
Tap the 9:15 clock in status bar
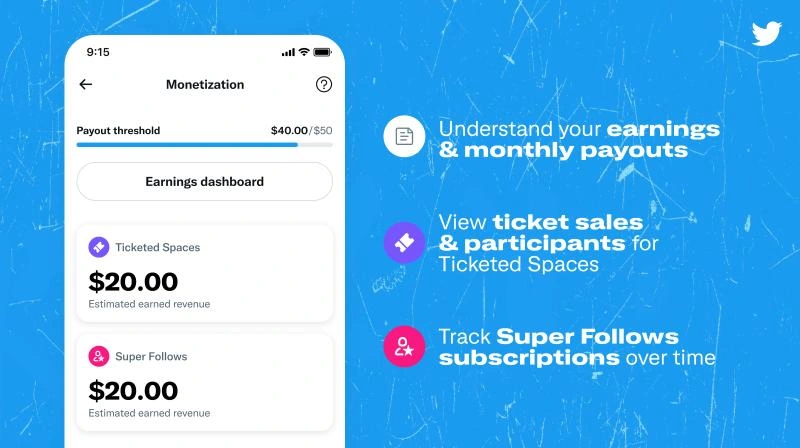point(98,52)
